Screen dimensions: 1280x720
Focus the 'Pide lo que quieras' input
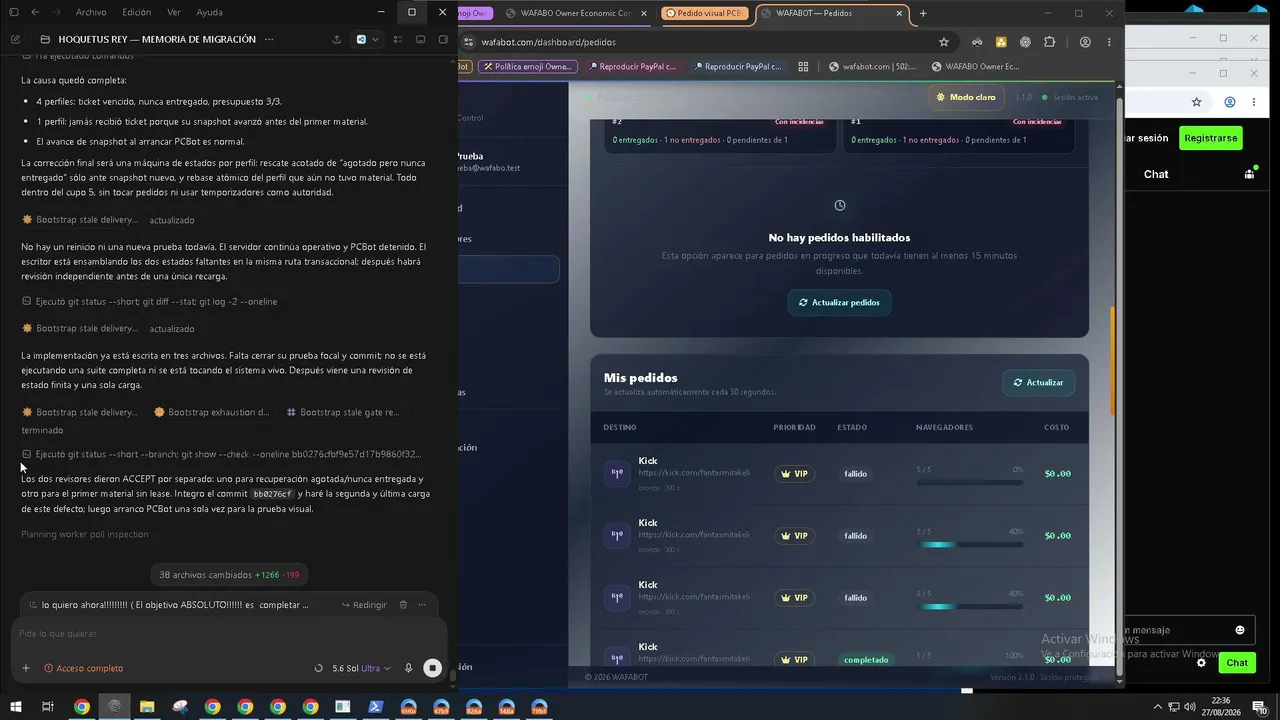pyautogui.click(x=228, y=634)
